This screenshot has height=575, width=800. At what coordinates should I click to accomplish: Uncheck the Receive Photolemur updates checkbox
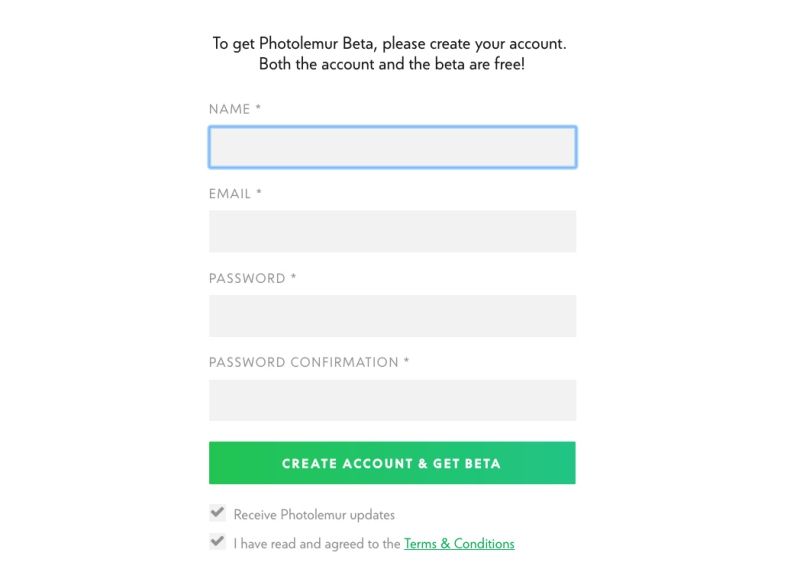(217, 513)
